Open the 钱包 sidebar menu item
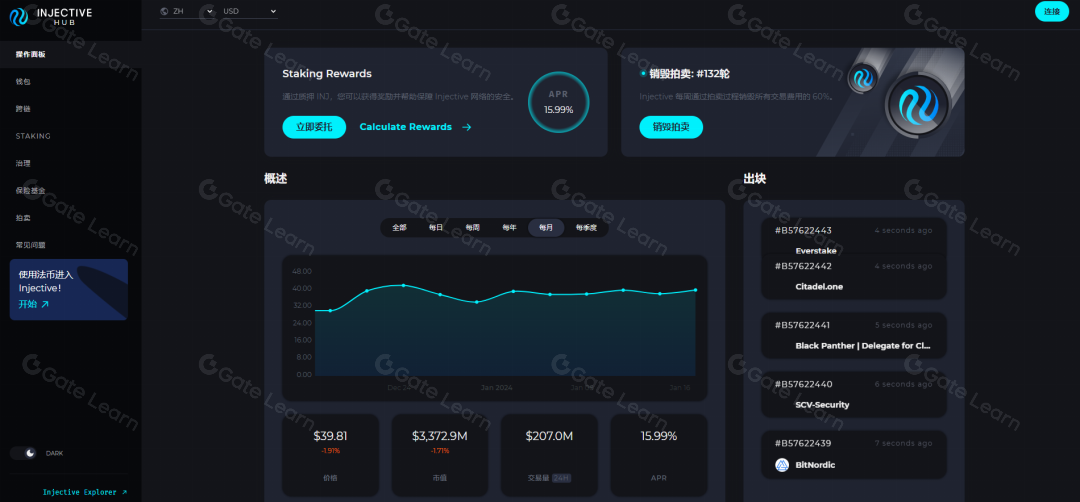The image size is (1080, 502). (x=24, y=81)
